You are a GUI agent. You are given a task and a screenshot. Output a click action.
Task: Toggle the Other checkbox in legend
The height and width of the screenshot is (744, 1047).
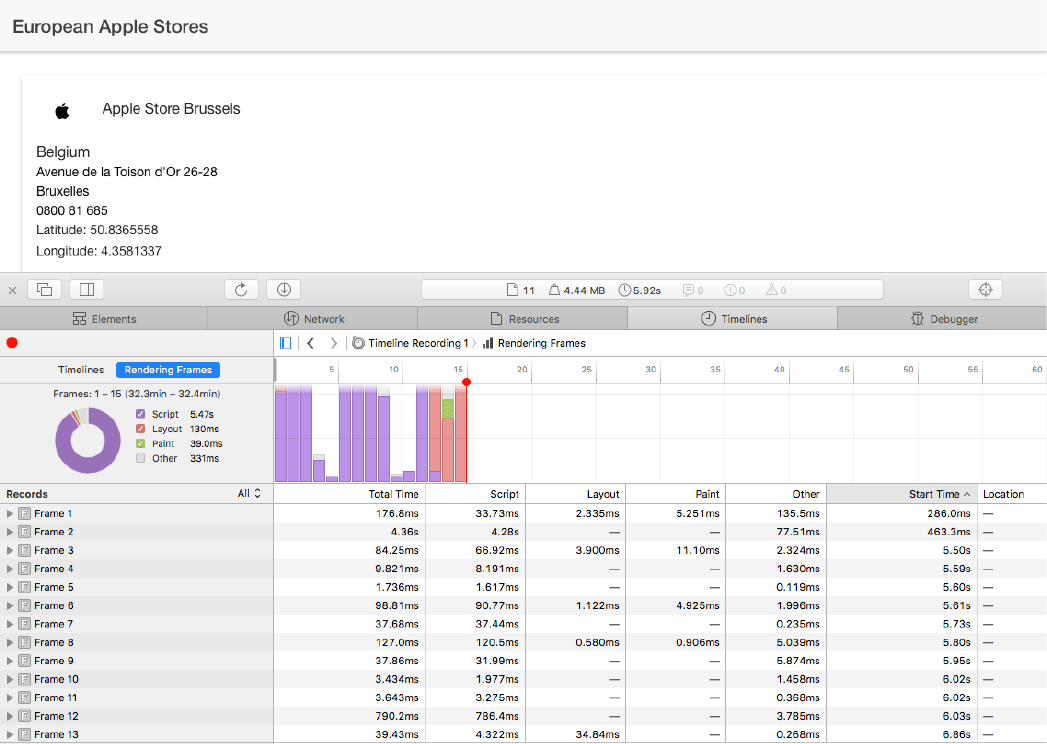pyautogui.click(x=140, y=458)
